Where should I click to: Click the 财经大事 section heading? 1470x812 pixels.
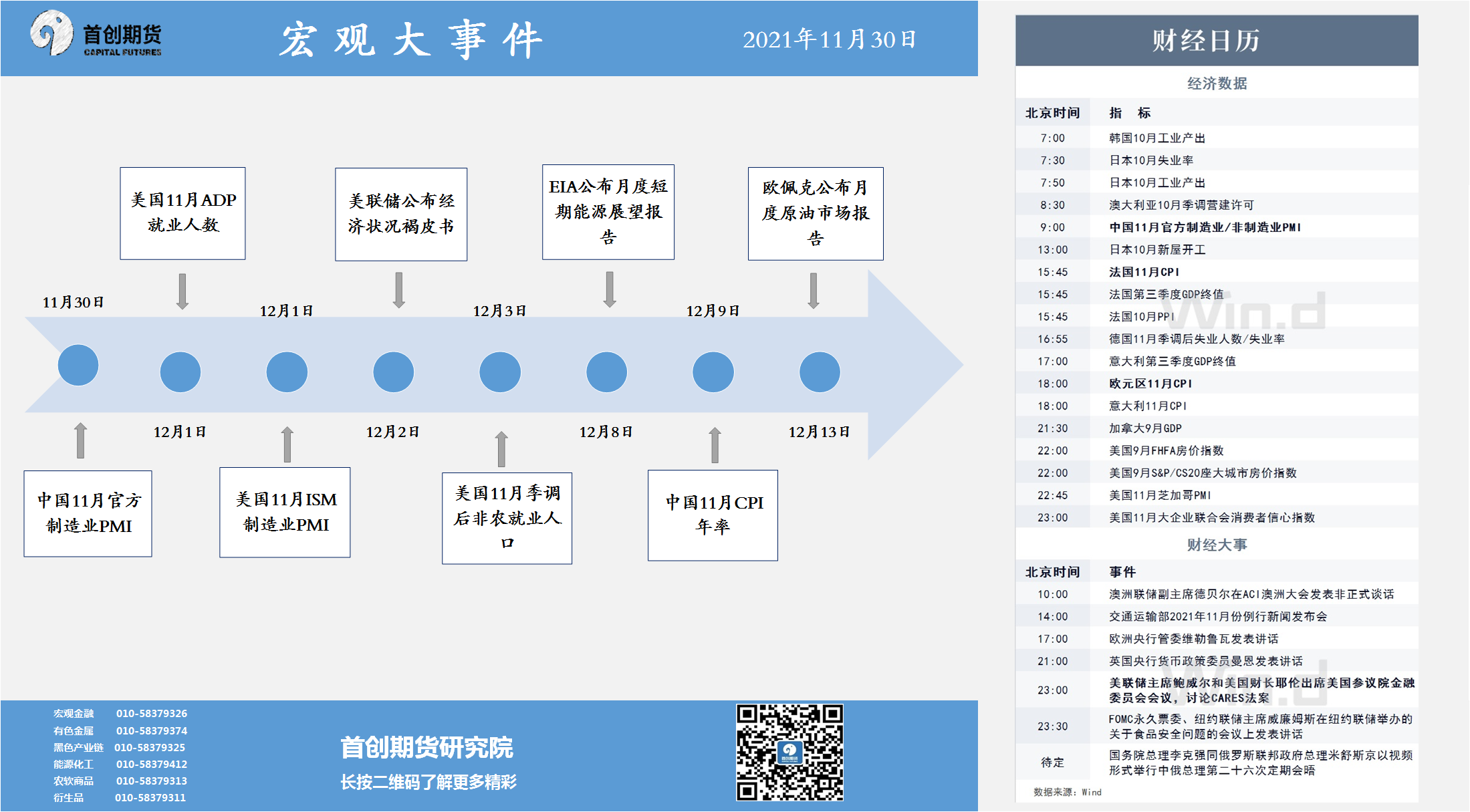coord(1217,545)
